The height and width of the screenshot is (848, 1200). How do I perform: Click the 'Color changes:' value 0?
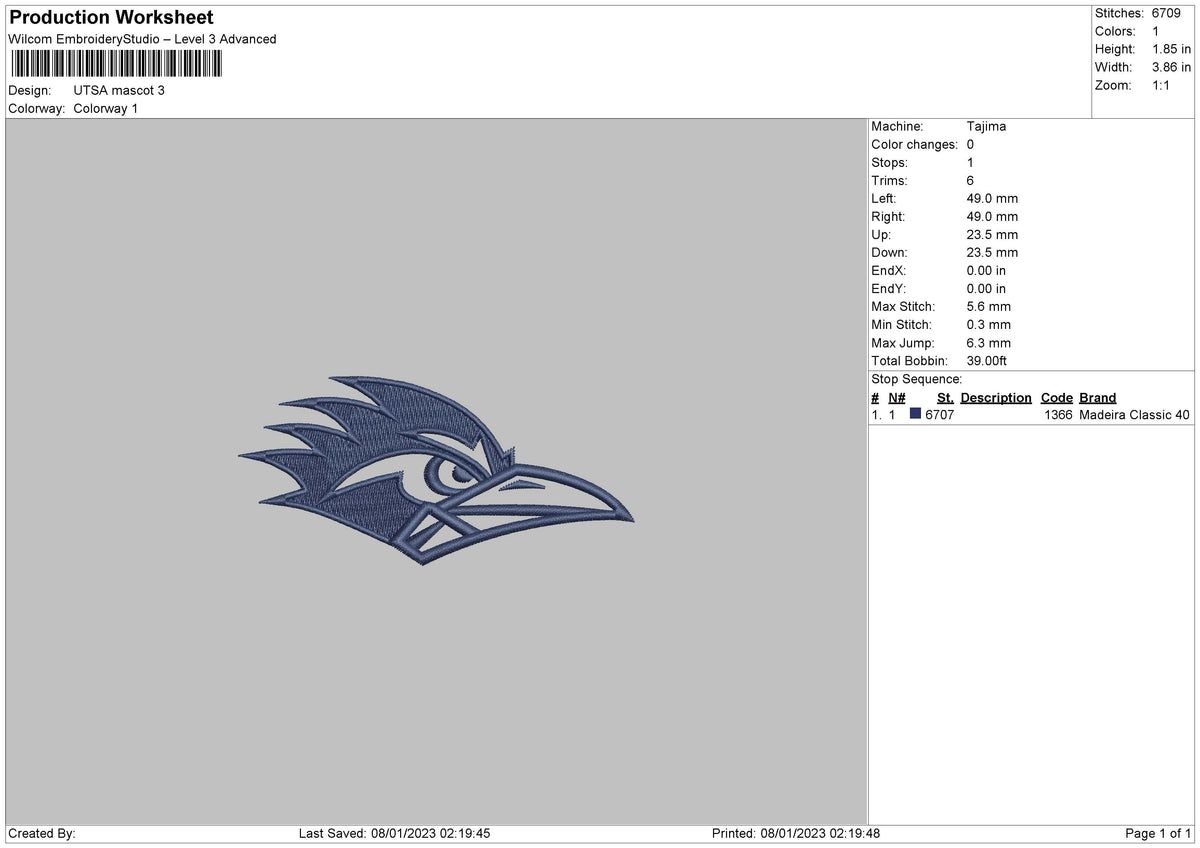(x=970, y=144)
